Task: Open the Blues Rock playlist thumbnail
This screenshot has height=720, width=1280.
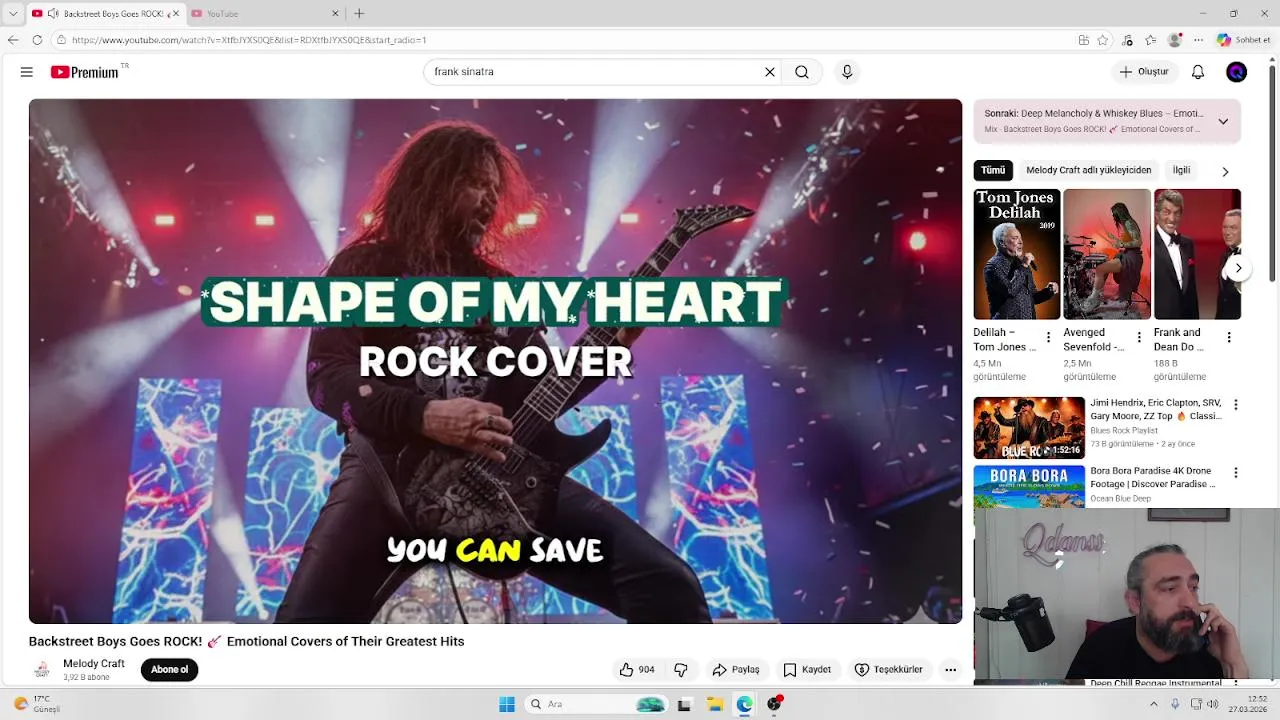Action: (x=1029, y=428)
